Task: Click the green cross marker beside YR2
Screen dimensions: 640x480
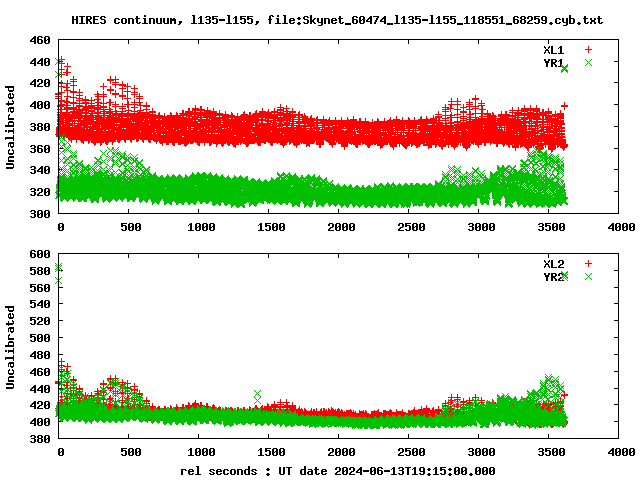Action: (x=588, y=277)
